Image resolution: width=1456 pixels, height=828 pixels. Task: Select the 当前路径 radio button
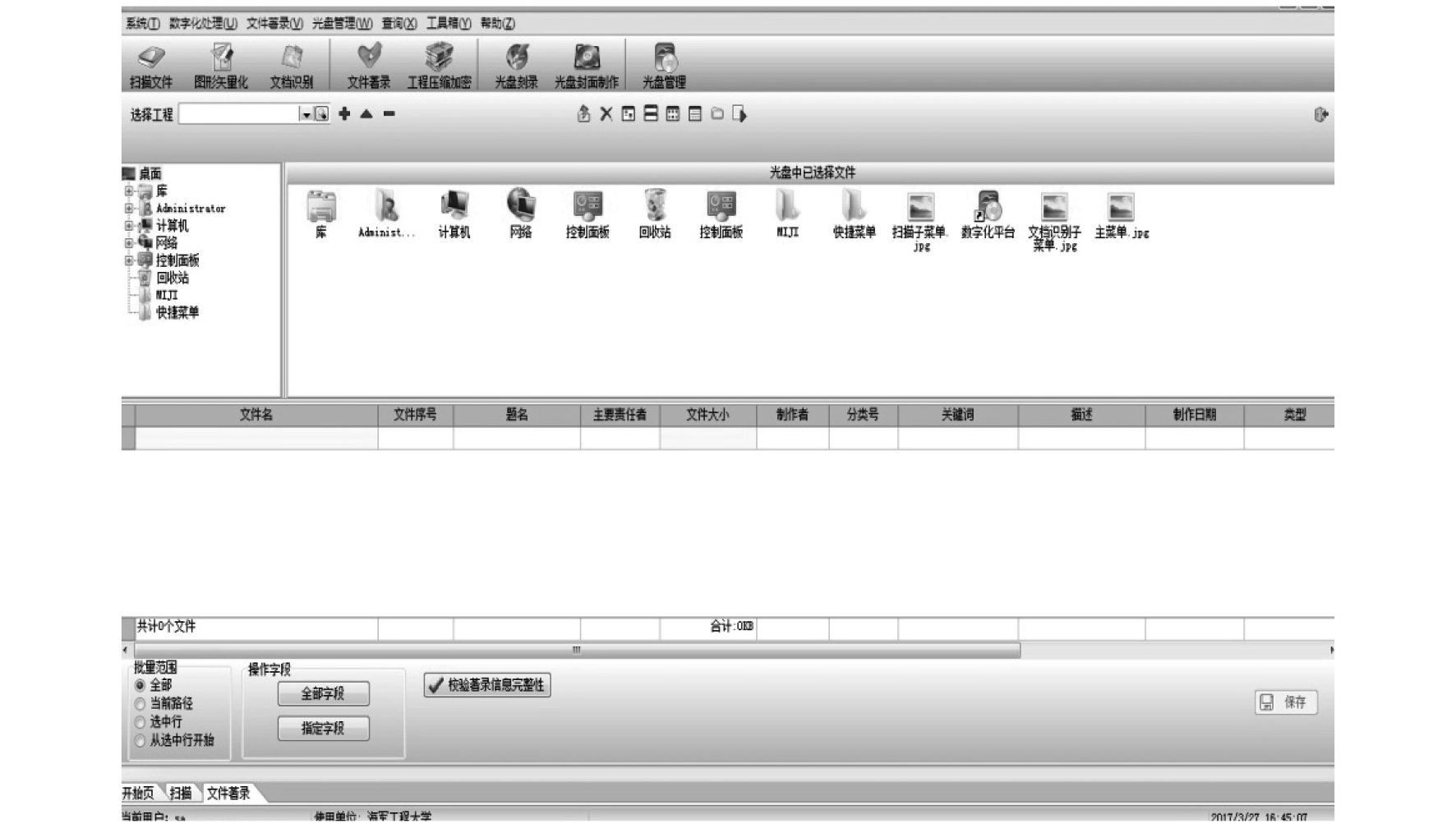141,704
